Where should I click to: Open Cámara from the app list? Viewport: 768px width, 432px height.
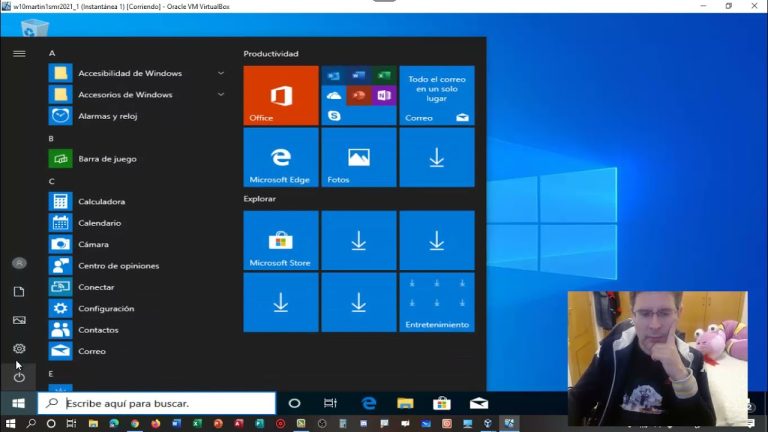93,244
